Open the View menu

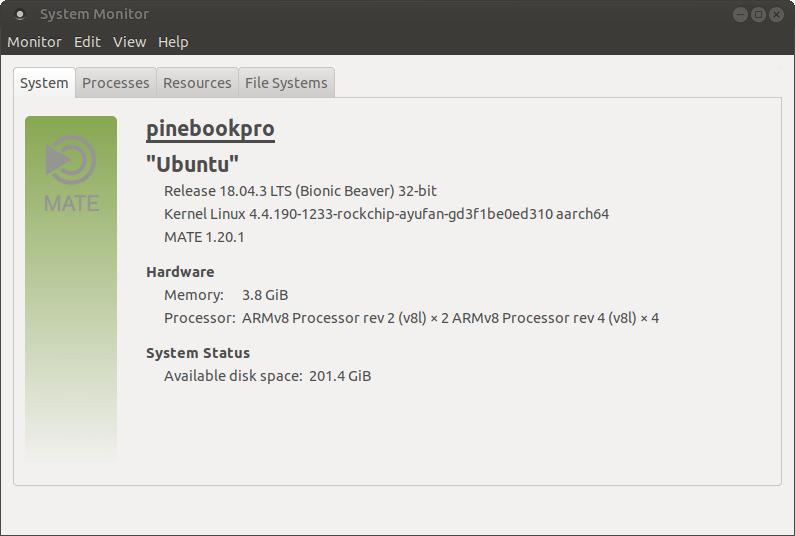click(x=129, y=42)
